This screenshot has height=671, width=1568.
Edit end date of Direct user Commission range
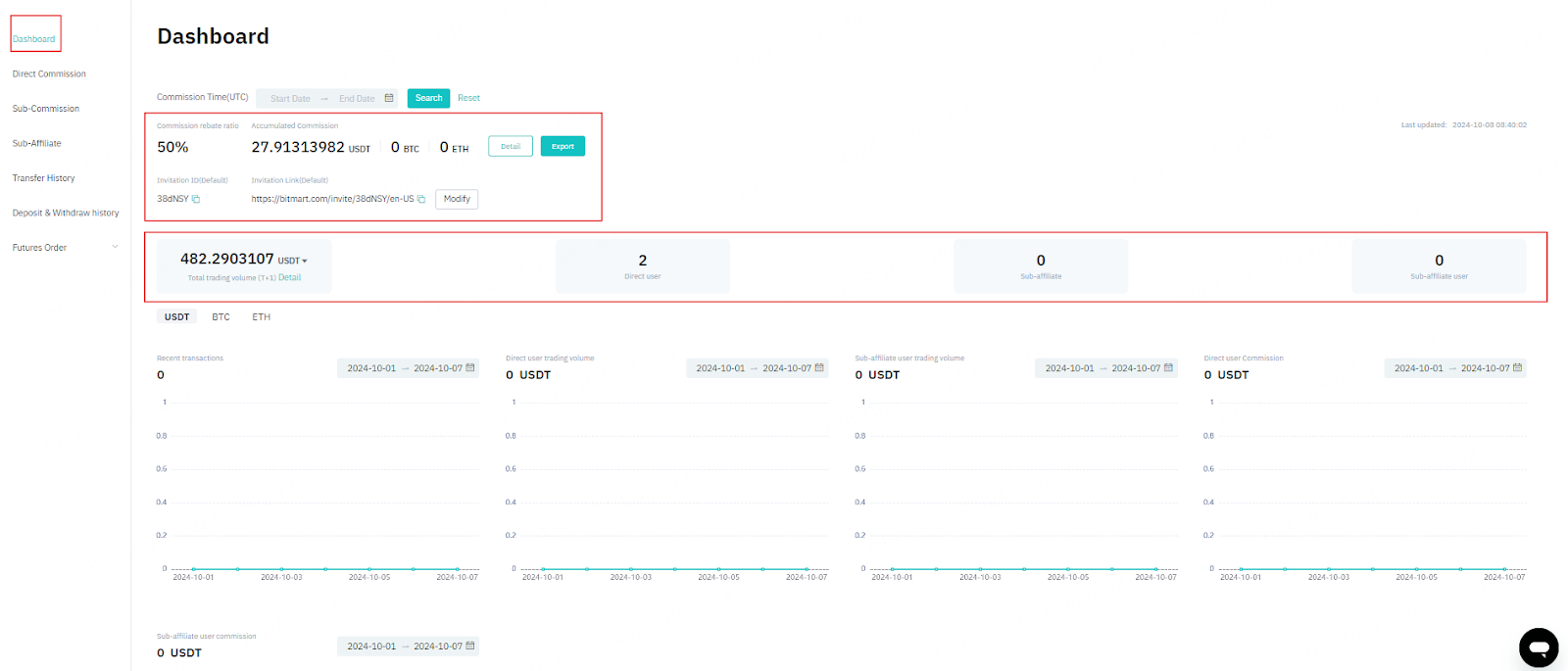coord(1485,368)
